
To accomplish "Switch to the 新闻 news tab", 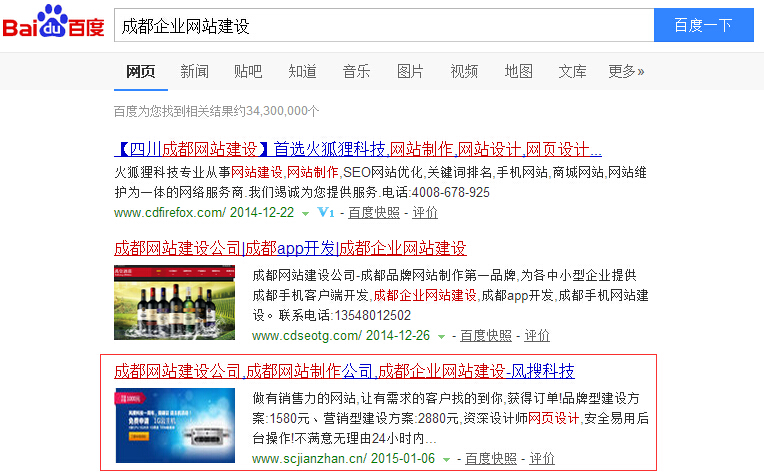I will coord(194,71).
